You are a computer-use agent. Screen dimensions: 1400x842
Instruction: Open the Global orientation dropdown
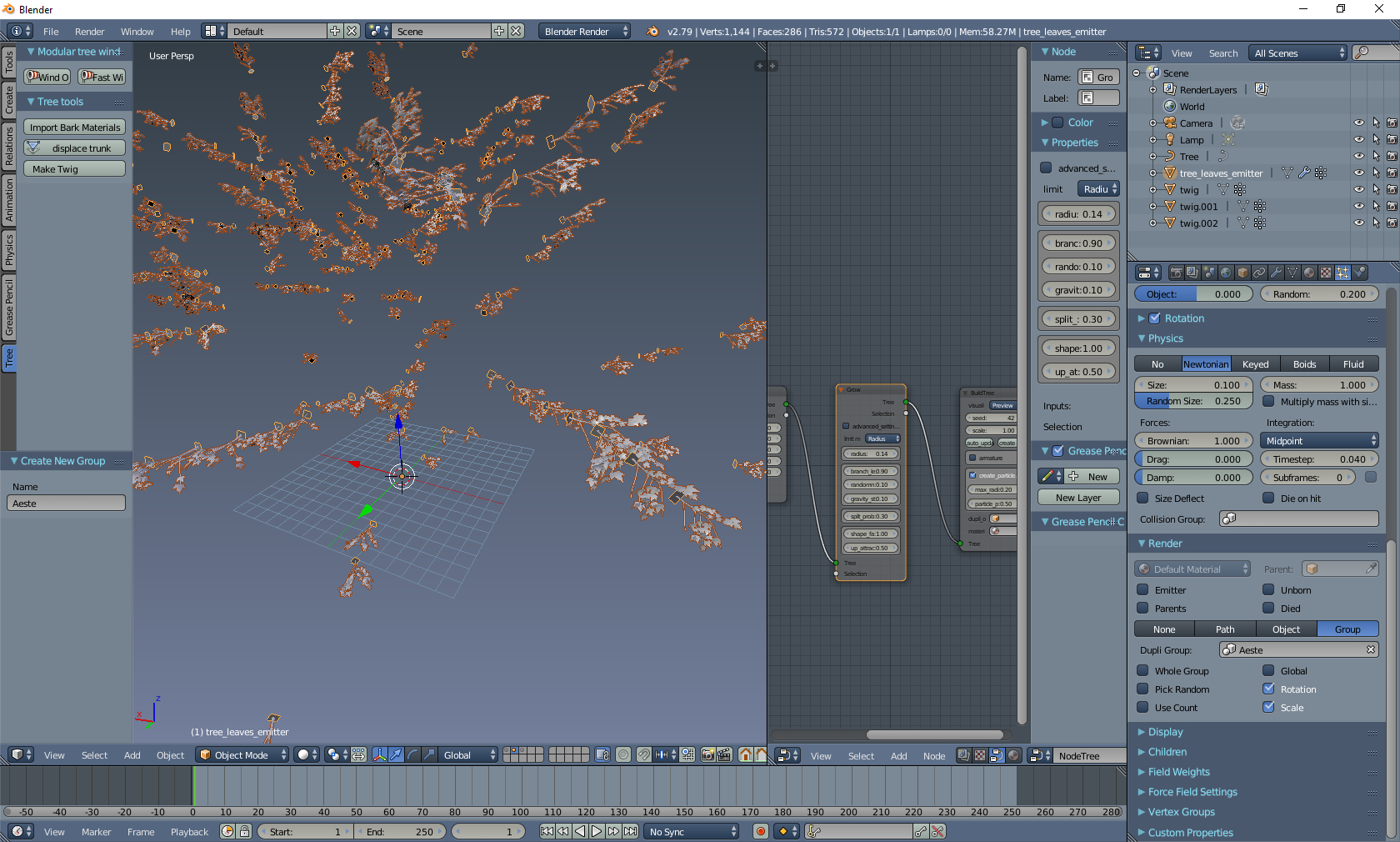[468, 754]
